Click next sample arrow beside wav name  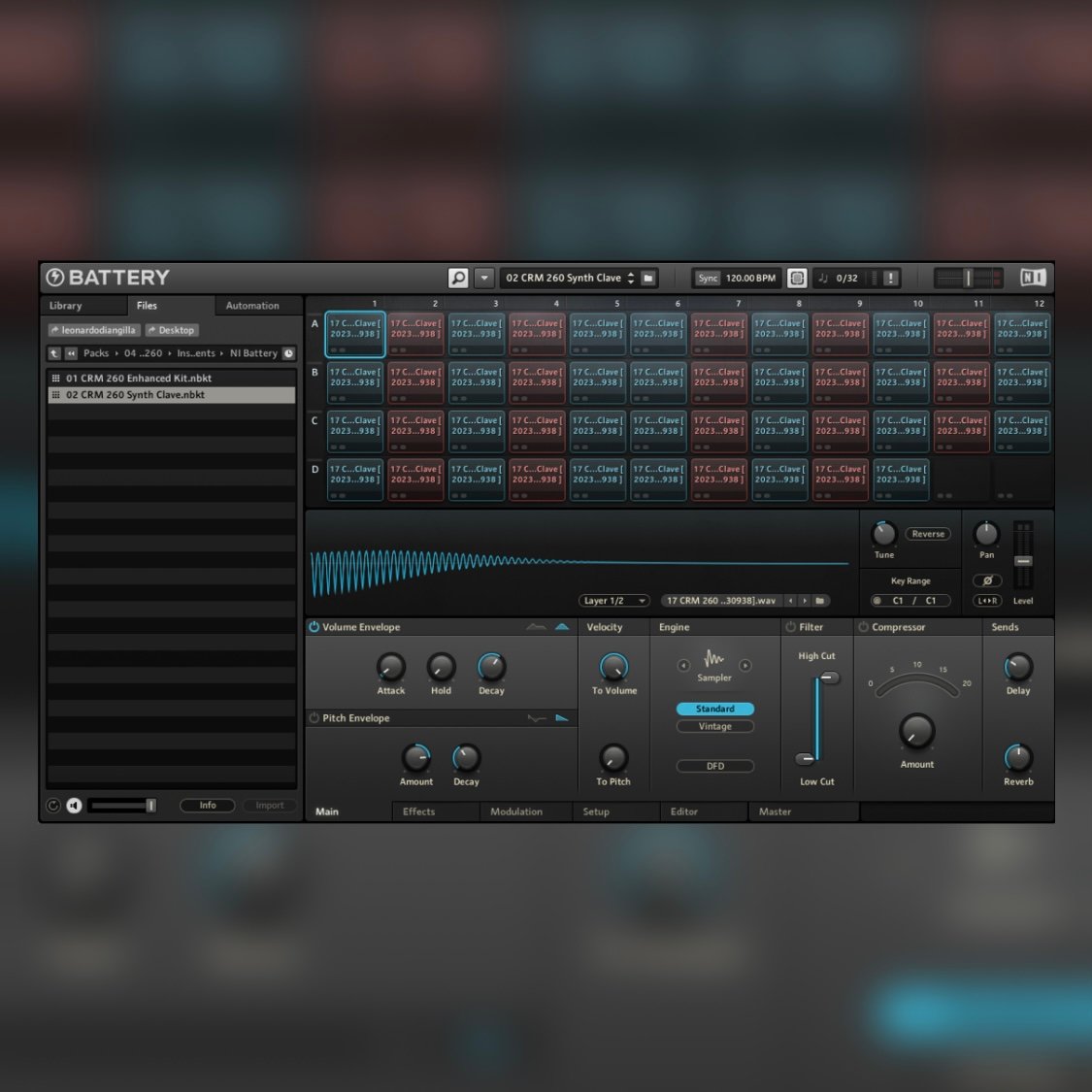[805, 601]
